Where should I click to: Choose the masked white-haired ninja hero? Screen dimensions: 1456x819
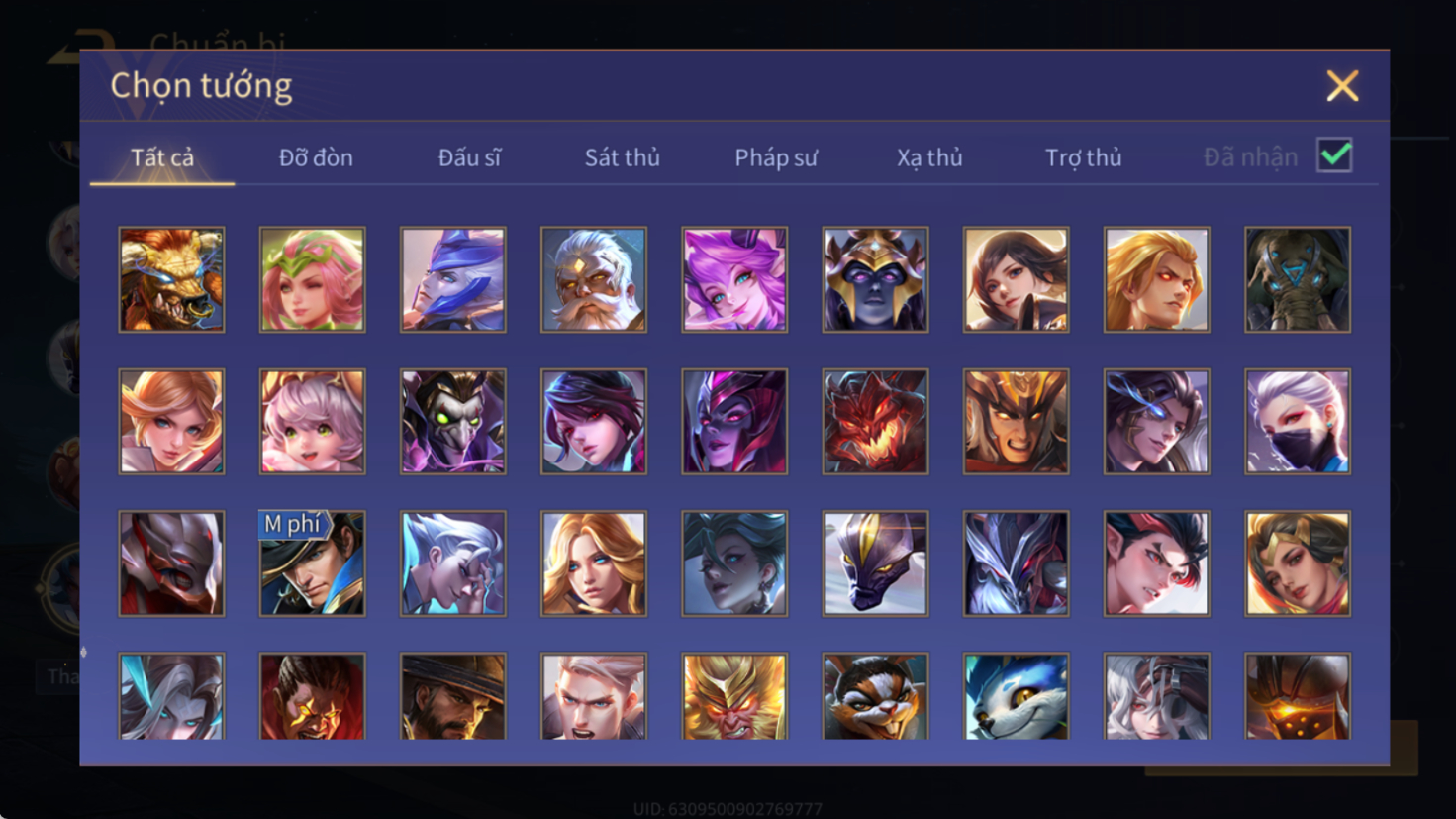tap(1298, 422)
